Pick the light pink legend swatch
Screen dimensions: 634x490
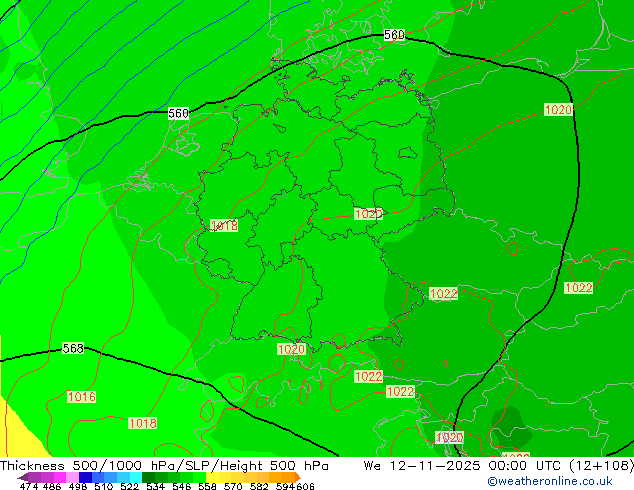[x=72, y=477]
